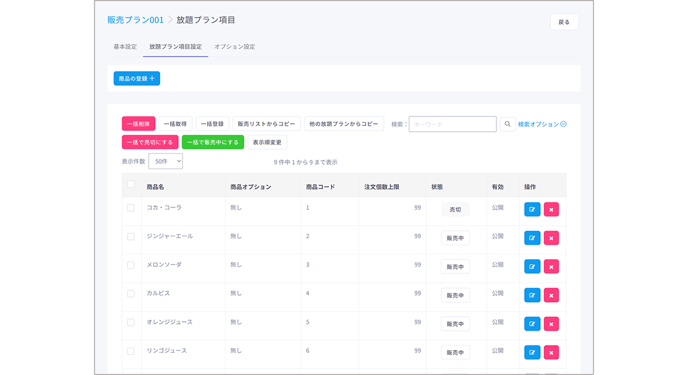Click the search magnifier icon button
The image size is (688, 375).
pos(507,124)
